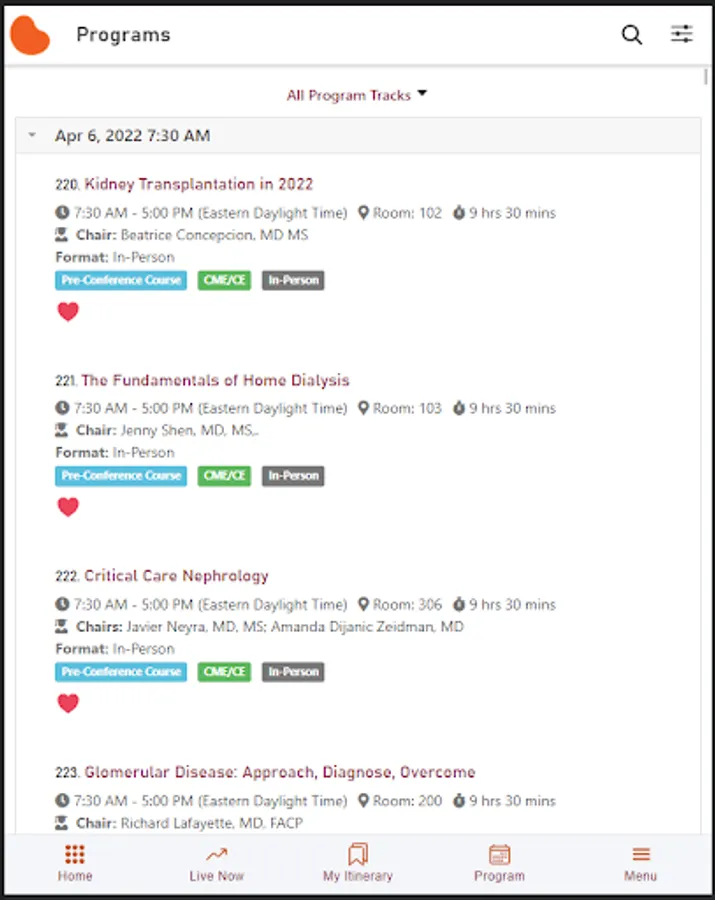
Task: Open Kidney Transplantation in 2022 session
Action: (198, 184)
